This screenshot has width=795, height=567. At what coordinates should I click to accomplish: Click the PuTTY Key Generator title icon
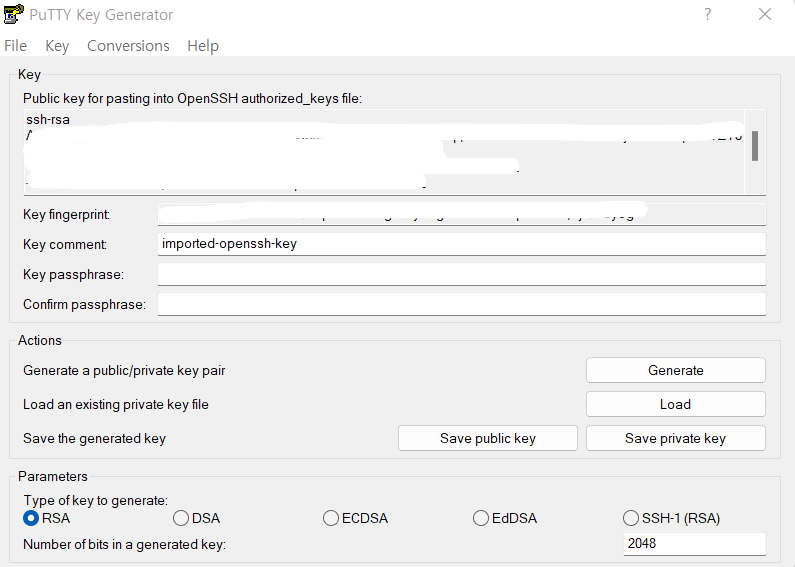click(14, 14)
